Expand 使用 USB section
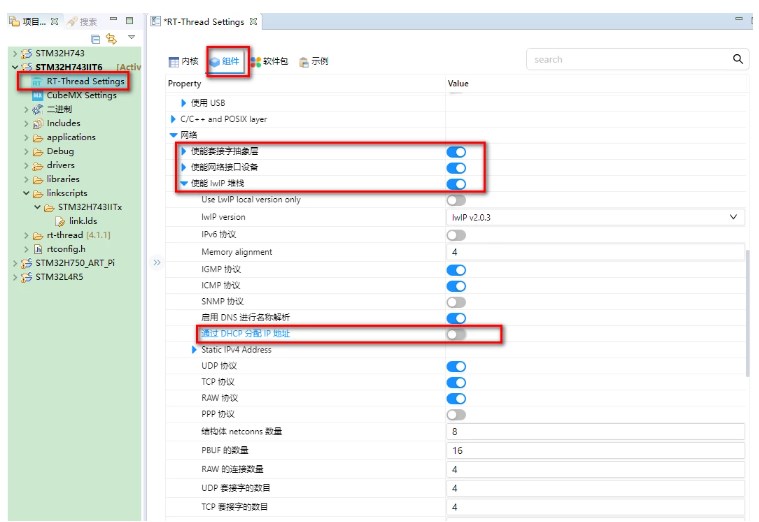Screen dimensions: 759x522 (x=183, y=103)
